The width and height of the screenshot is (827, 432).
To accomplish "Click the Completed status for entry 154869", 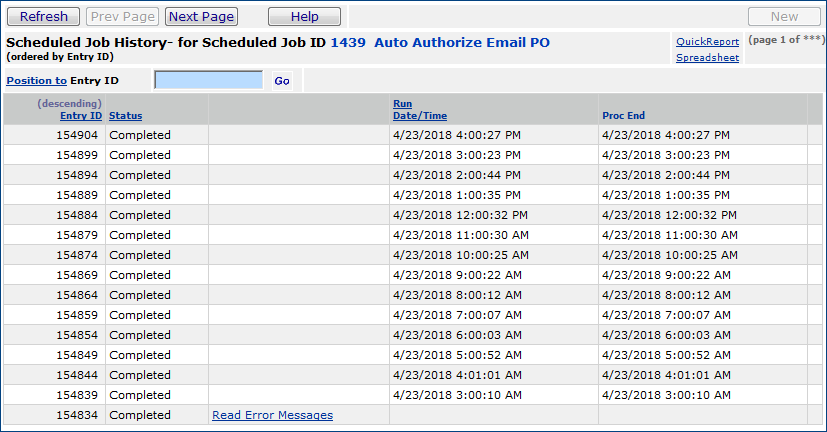I will (x=140, y=275).
